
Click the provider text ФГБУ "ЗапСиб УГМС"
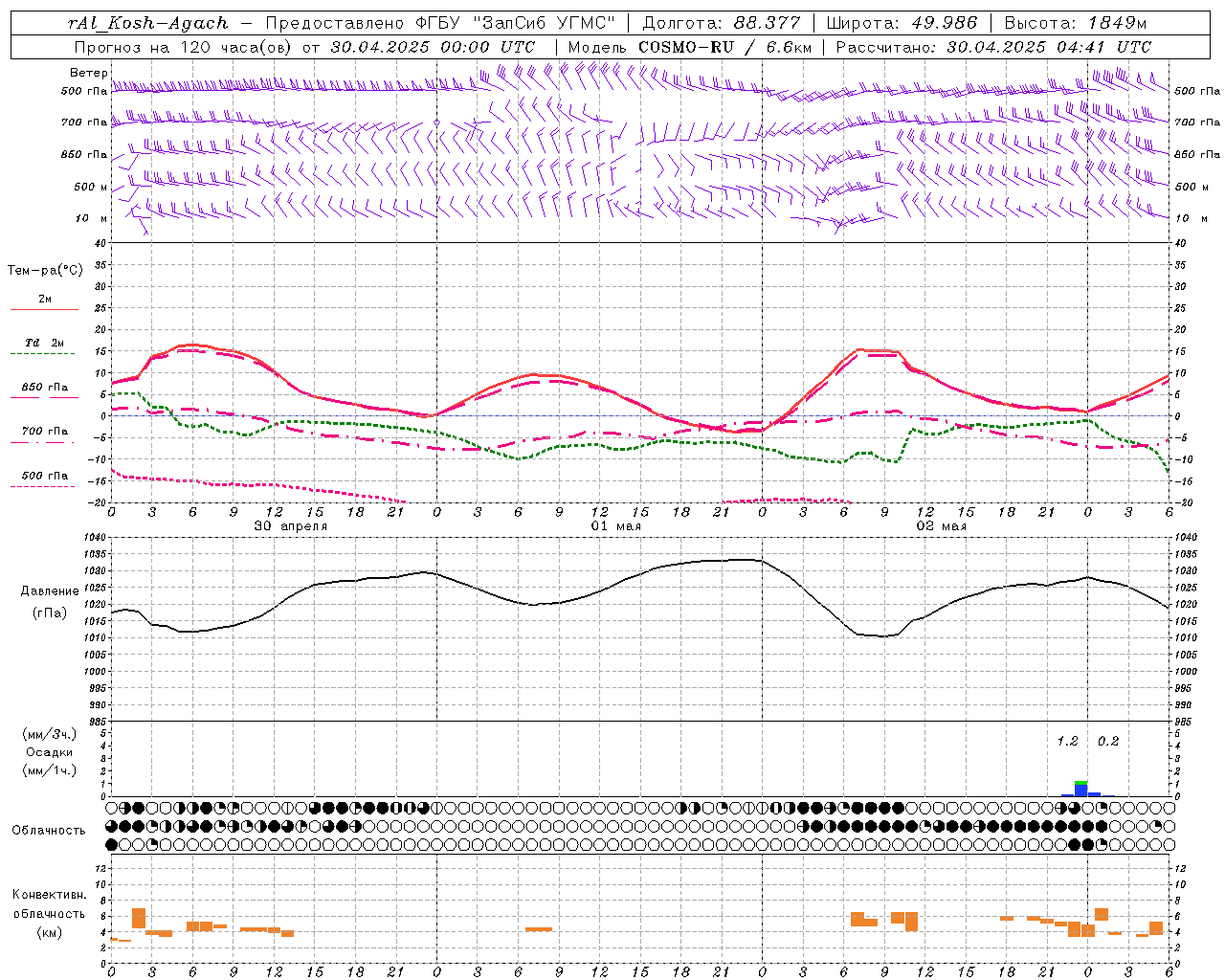point(517,23)
